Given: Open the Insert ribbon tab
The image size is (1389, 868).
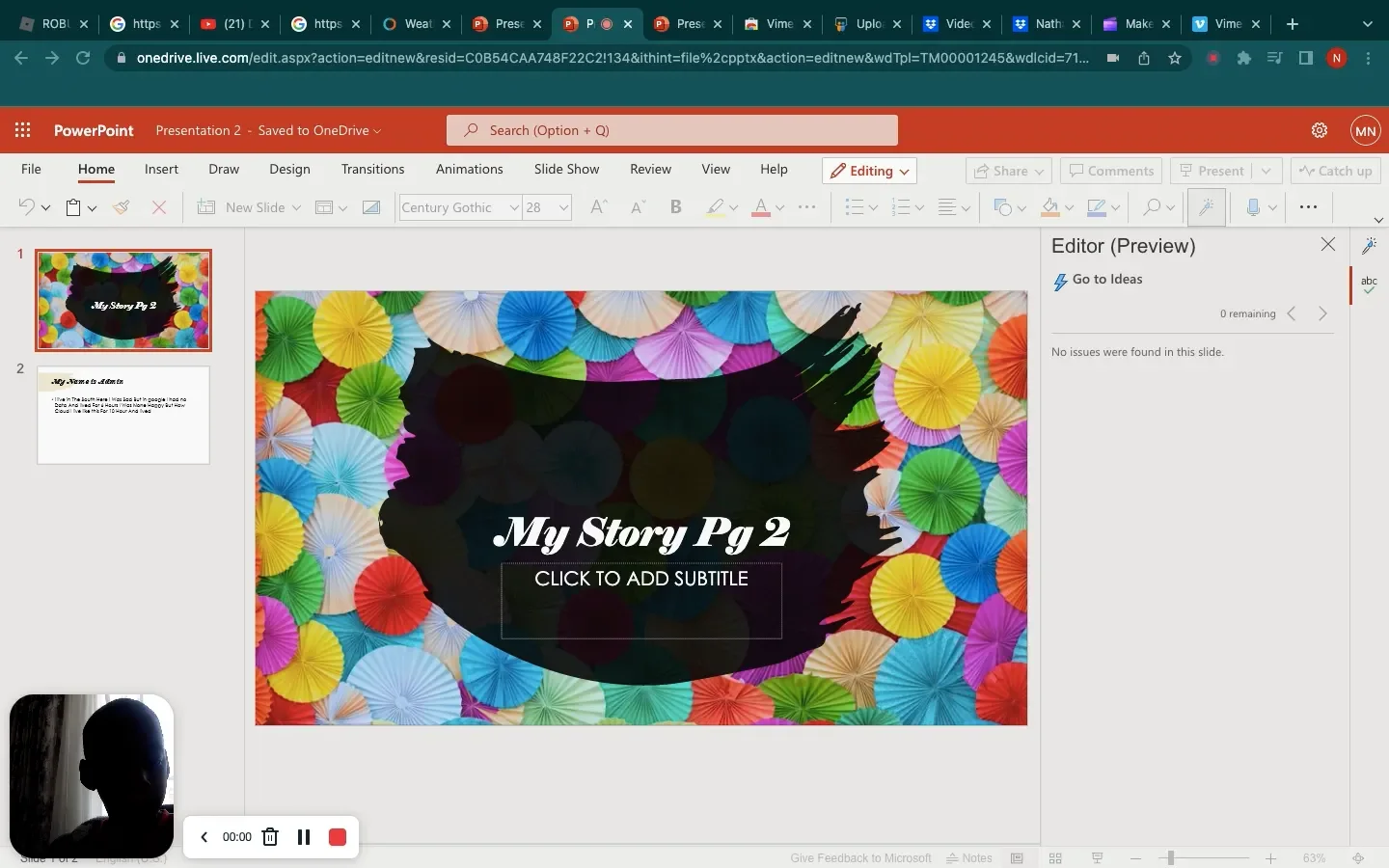Looking at the screenshot, I should pos(161,169).
